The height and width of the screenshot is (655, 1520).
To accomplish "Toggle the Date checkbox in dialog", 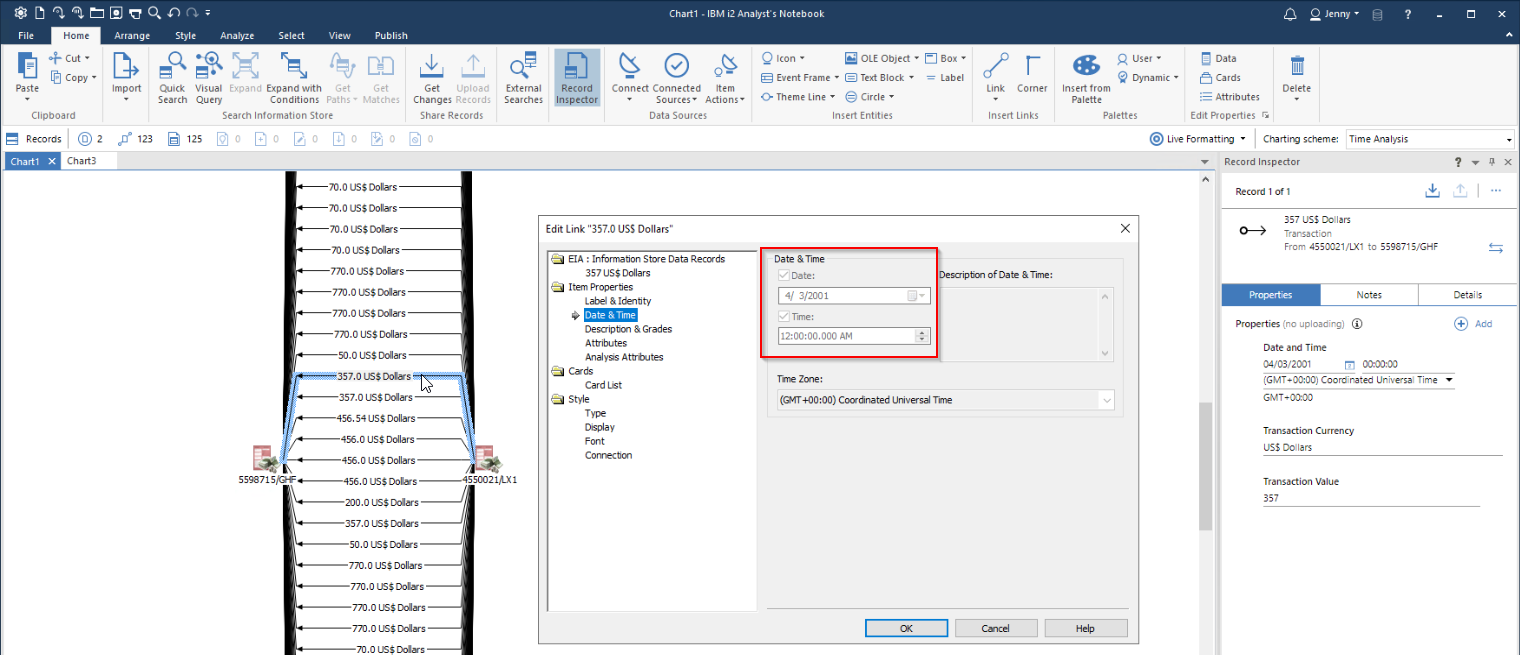I will click(x=784, y=275).
